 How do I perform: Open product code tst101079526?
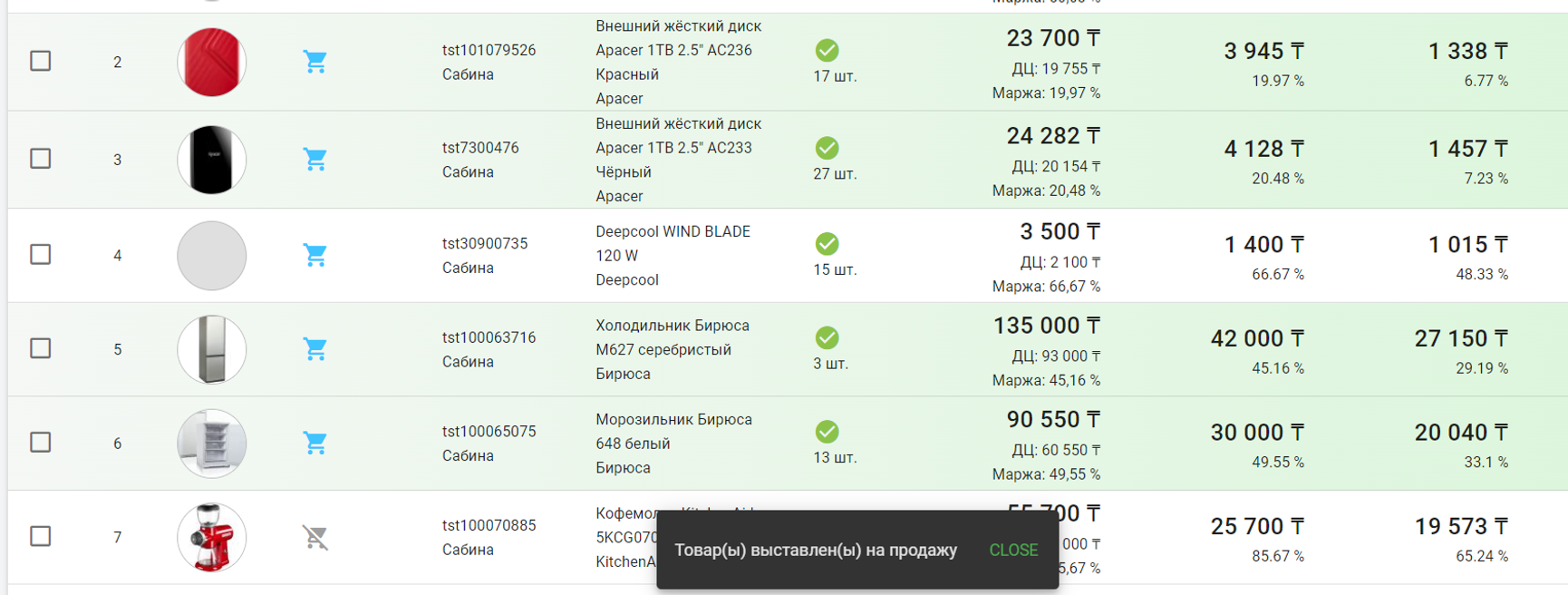click(x=489, y=50)
